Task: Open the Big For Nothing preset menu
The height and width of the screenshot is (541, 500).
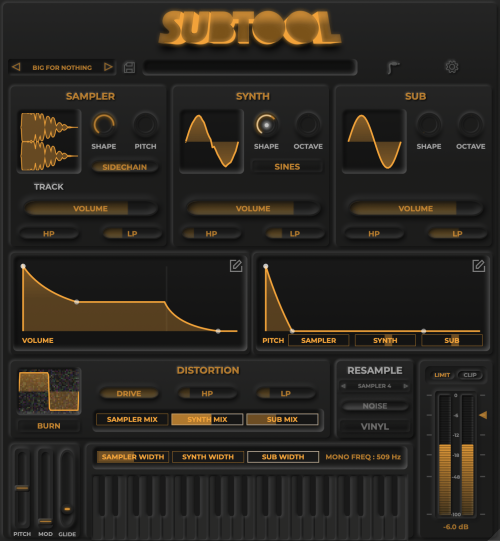Action: click(62, 67)
